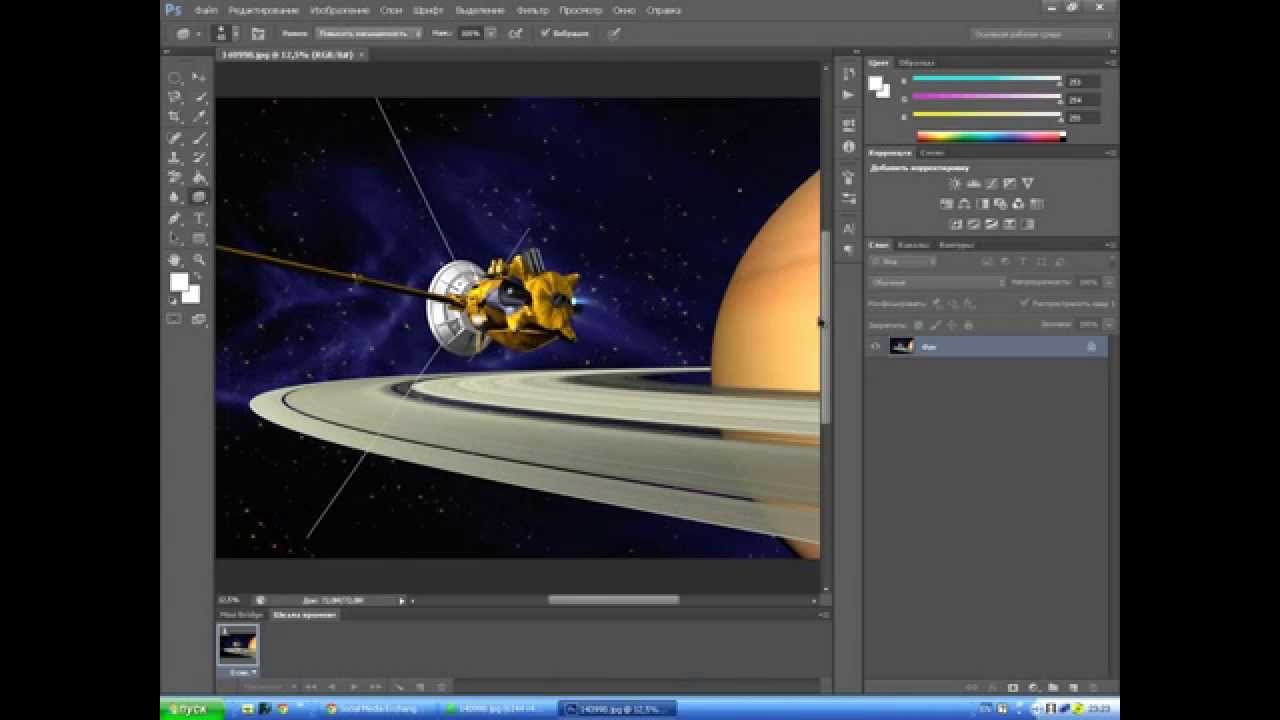
Task: Select the Magic Wand tool
Action: pyautogui.click(x=200, y=97)
